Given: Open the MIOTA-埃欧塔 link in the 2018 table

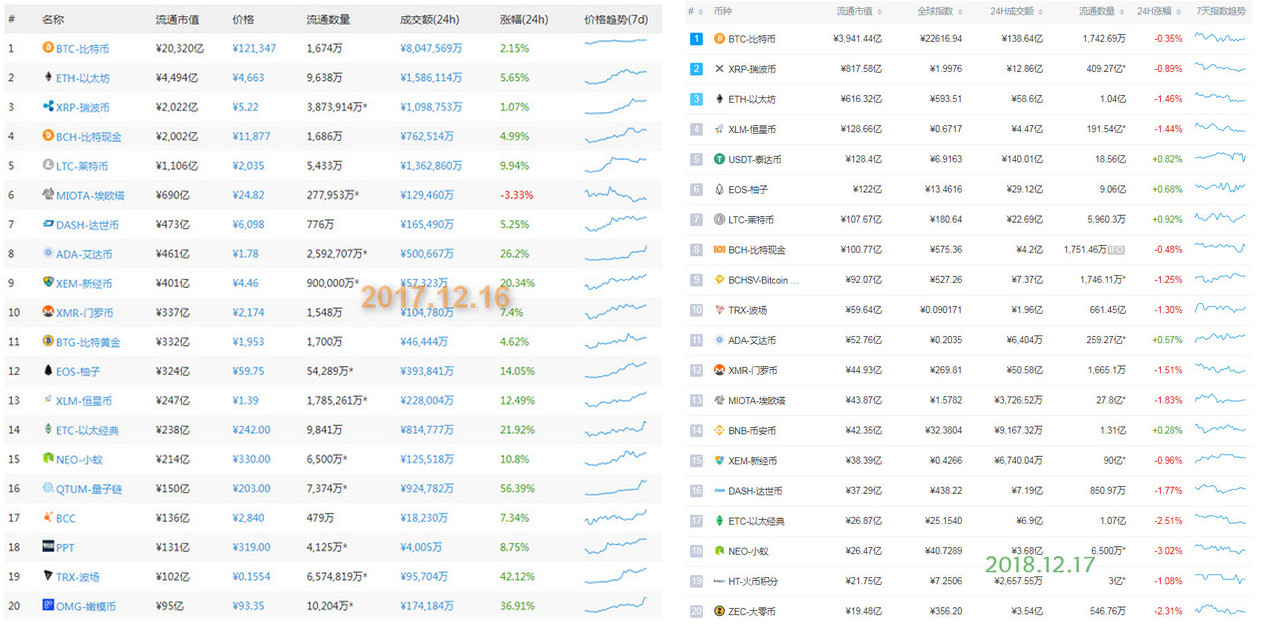Looking at the screenshot, I should point(757,401).
